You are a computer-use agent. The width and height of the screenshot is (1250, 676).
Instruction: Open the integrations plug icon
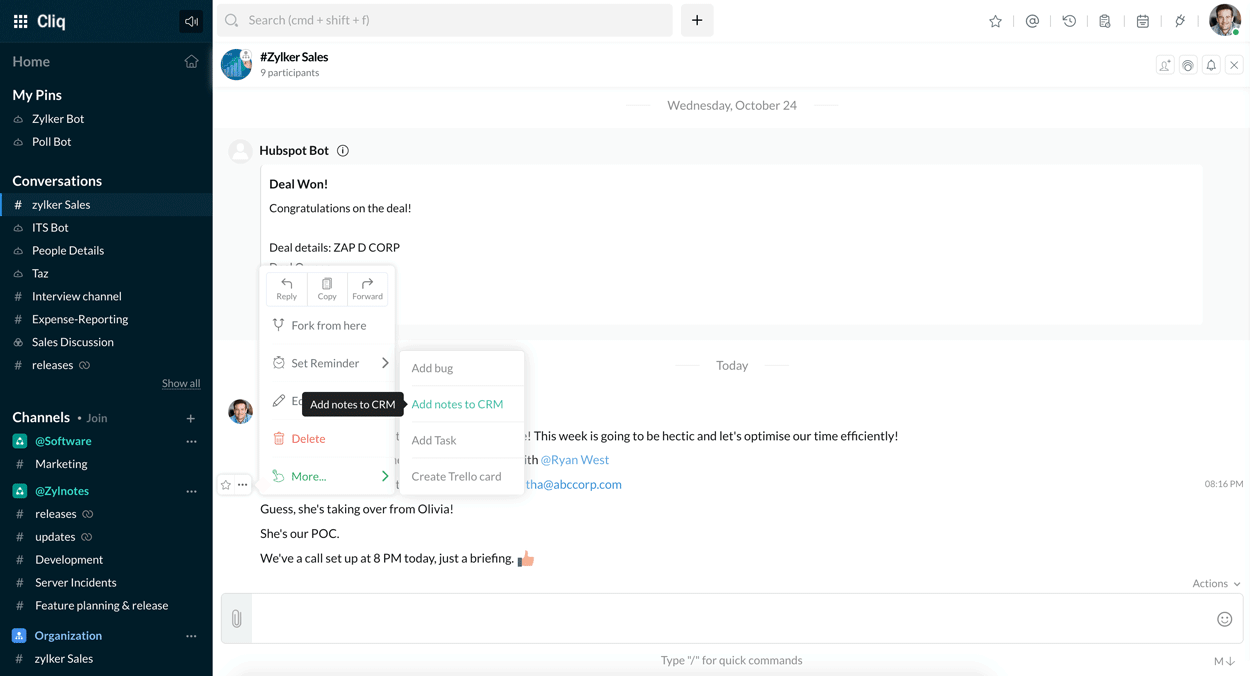coord(1180,21)
